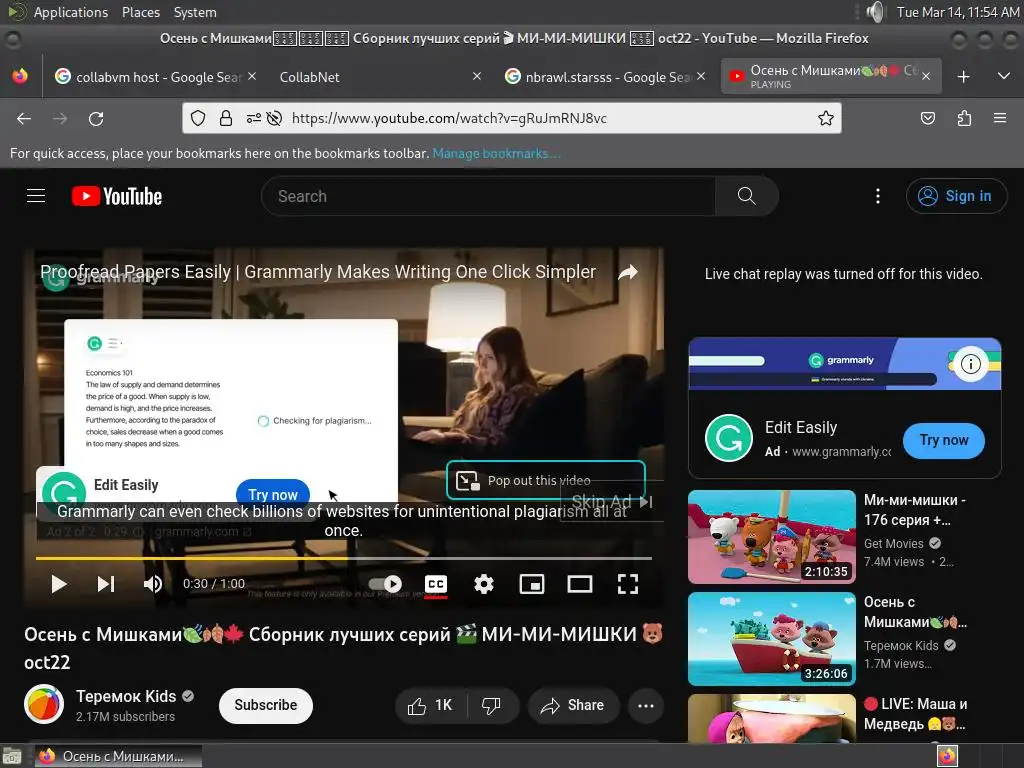
Task: Open Теремок Kids channel avatar
Action: point(44,705)
